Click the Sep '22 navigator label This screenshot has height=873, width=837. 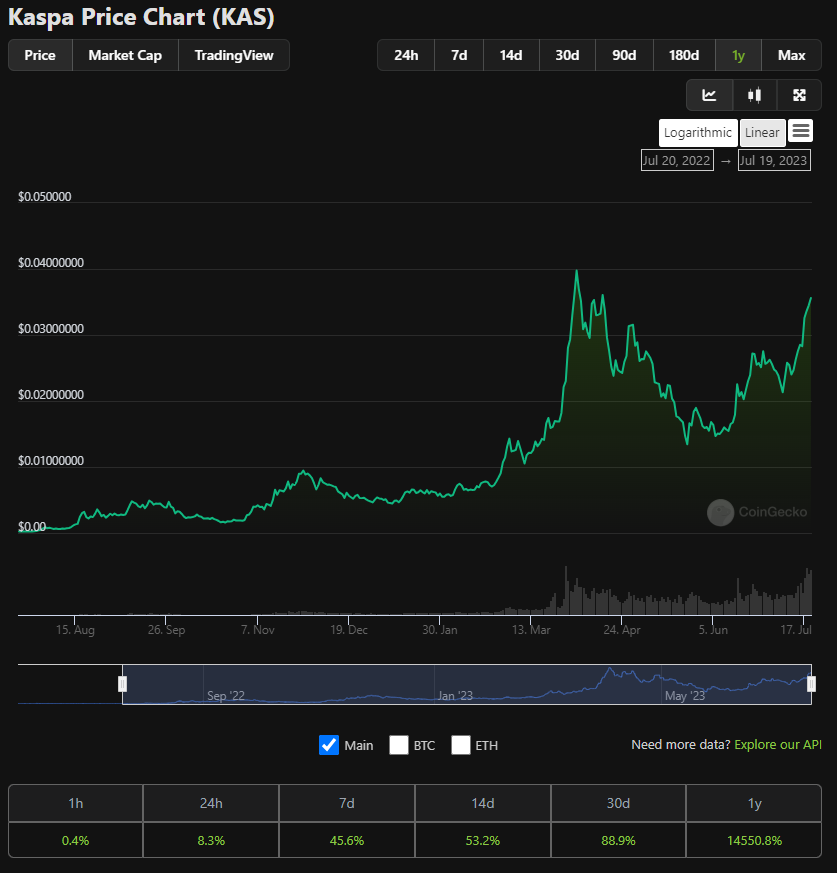[226, 695]
